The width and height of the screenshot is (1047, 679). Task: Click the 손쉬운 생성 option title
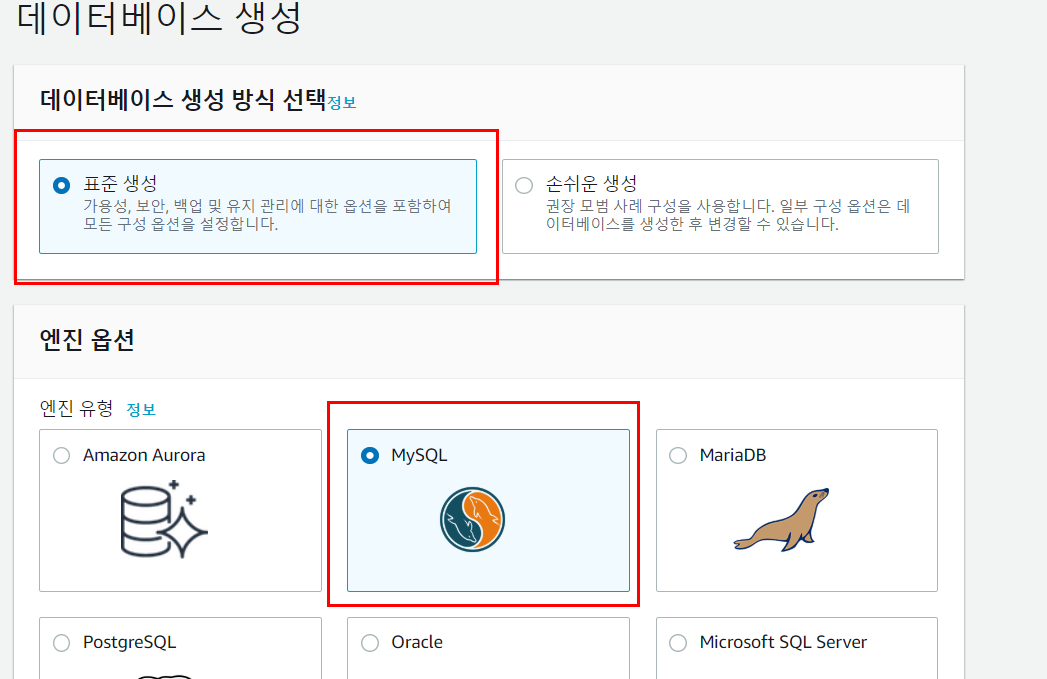(592, 183)
